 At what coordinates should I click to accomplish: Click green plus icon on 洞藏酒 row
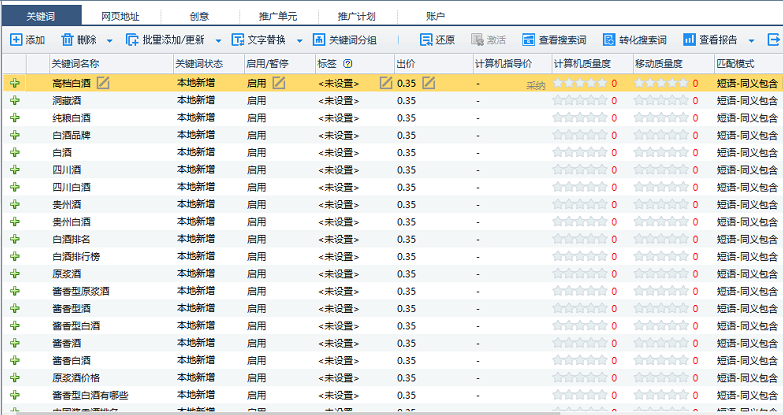coord(15,100)
